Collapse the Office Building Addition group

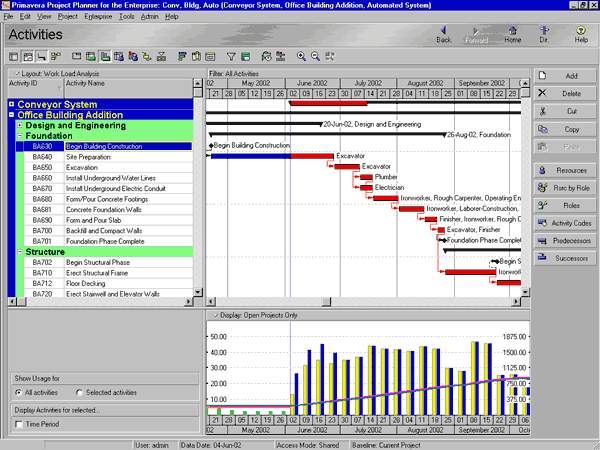[x=11, y=115]
